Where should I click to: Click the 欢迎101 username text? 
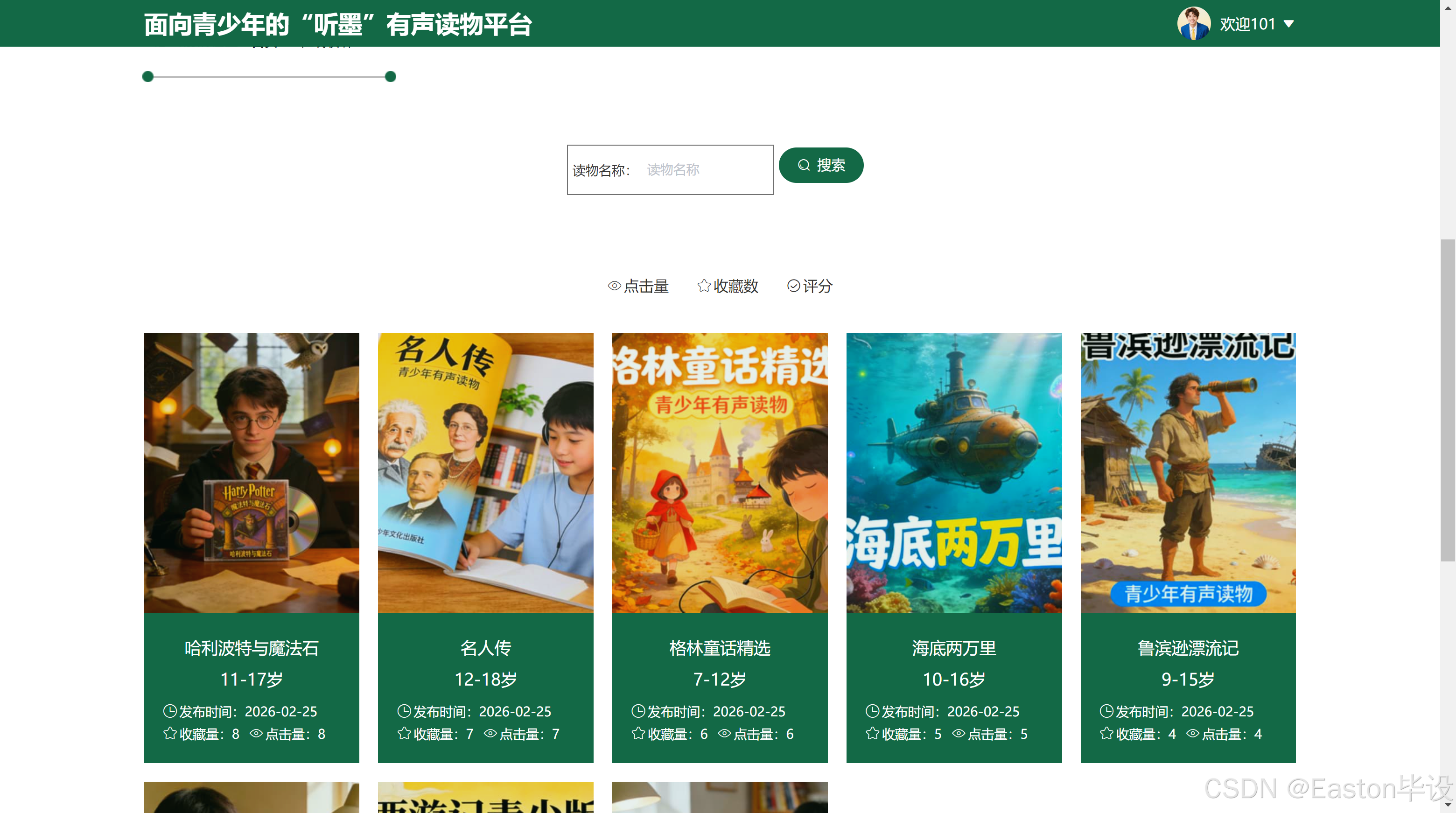[x=1247, y=24]
